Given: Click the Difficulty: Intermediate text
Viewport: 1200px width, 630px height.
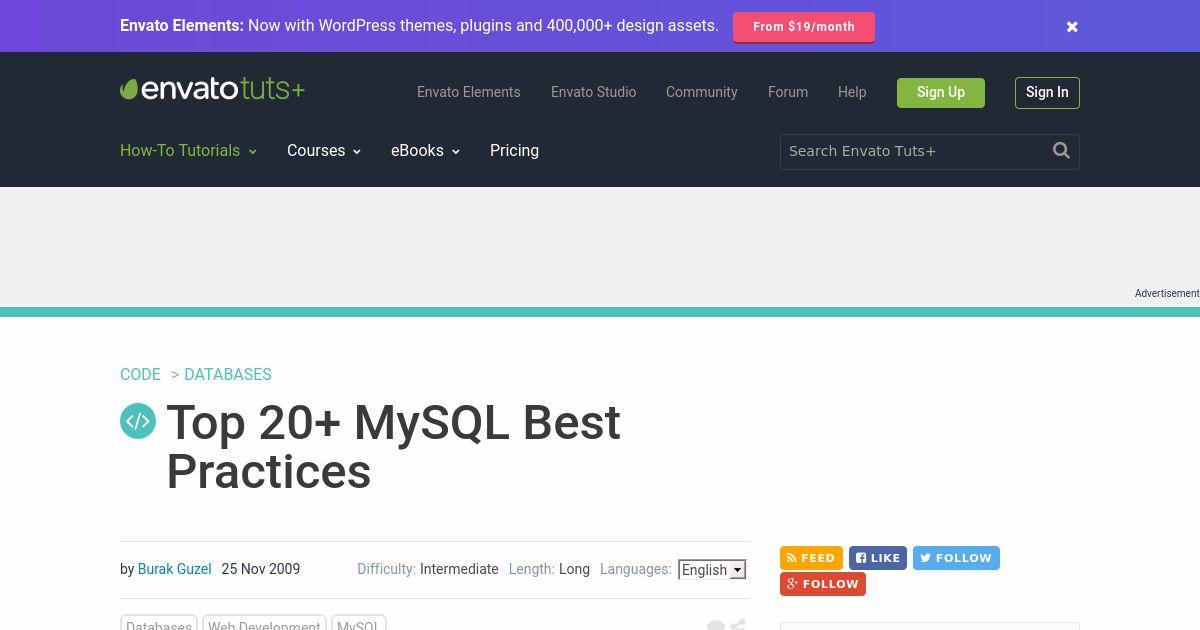Looking at the screenshot, I should (x=428, y=569).
